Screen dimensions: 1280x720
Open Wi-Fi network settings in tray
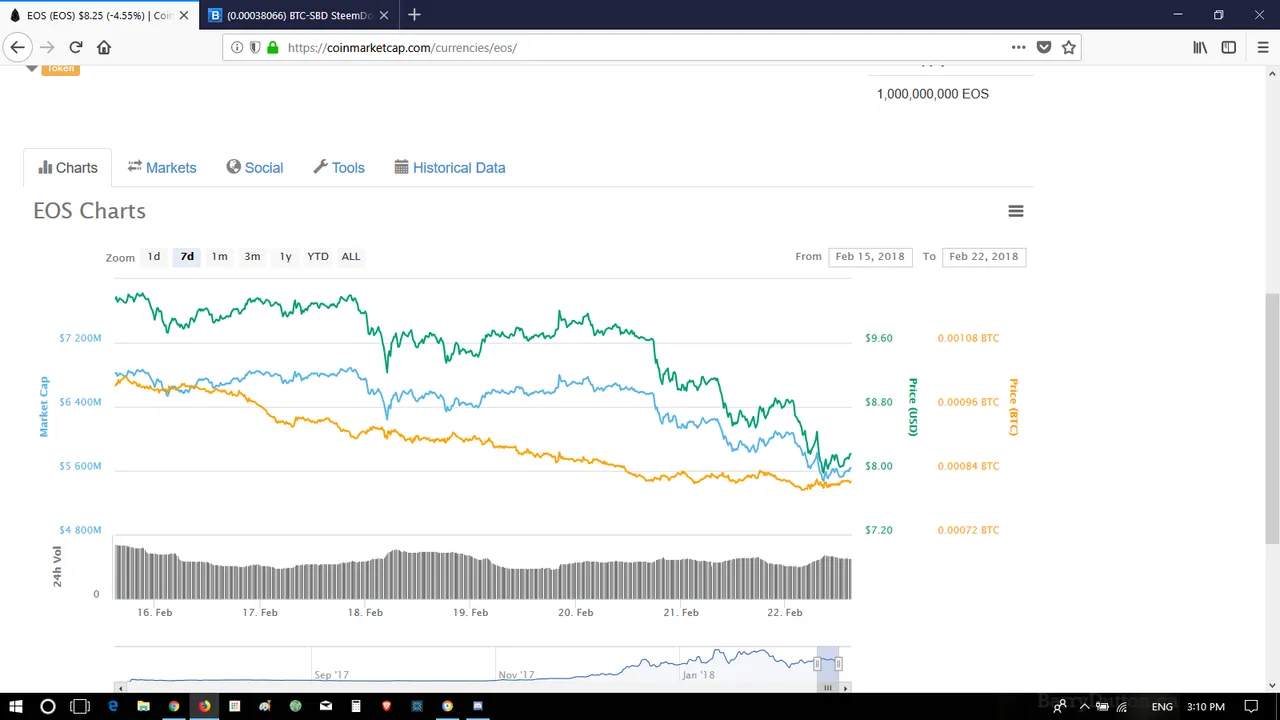click(x=1122, y=707)
